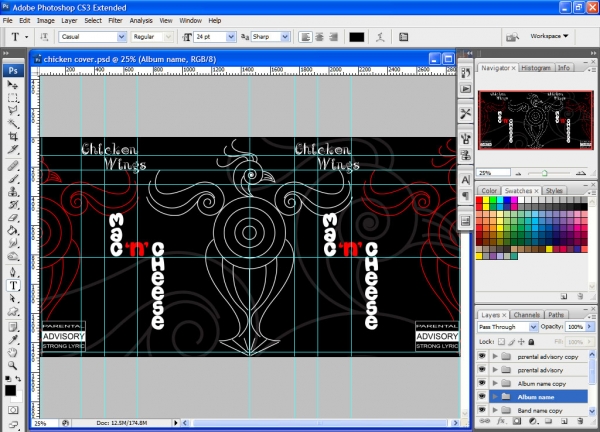Screen dimensions: 600x432
Task: Toggle lock all padlock
Action: [x=531, y=342]
